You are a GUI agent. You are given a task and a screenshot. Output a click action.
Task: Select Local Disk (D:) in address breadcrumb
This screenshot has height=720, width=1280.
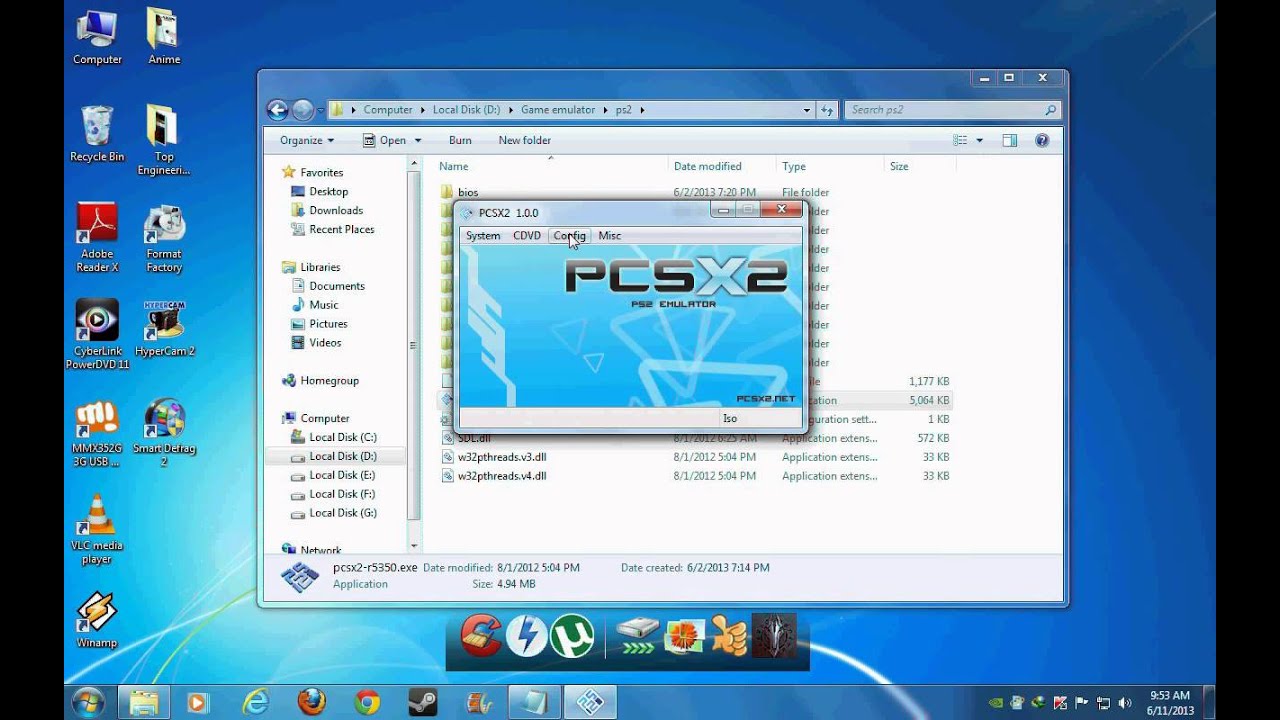(466, 110)
